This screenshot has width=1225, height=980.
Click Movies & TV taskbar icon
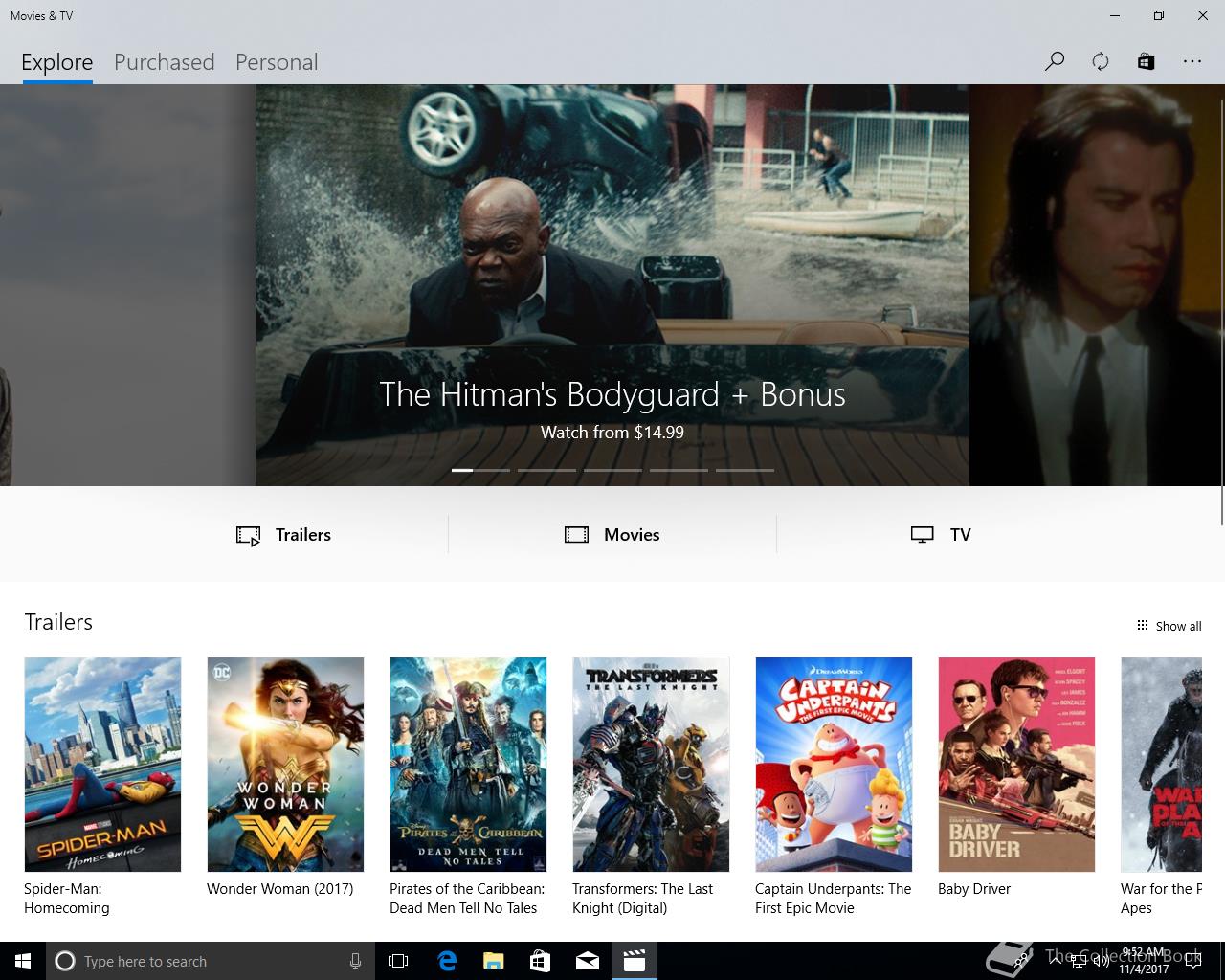pyautogui.click(x=634, y=961)
